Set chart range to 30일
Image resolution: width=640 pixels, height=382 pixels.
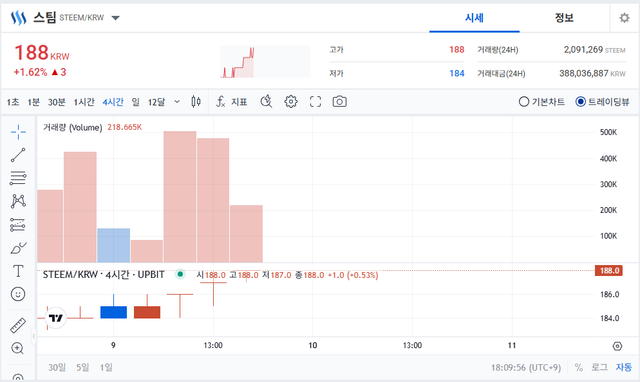[x=57, y=367]
